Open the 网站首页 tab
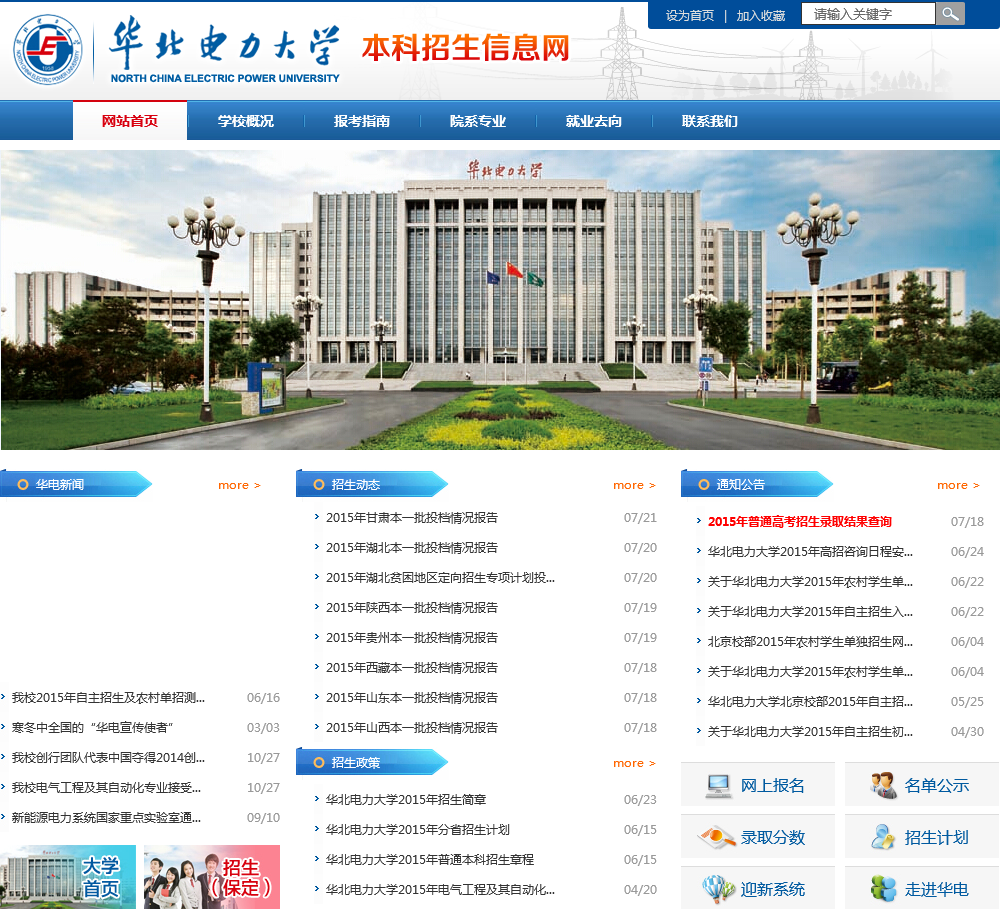 click(129, 121)
